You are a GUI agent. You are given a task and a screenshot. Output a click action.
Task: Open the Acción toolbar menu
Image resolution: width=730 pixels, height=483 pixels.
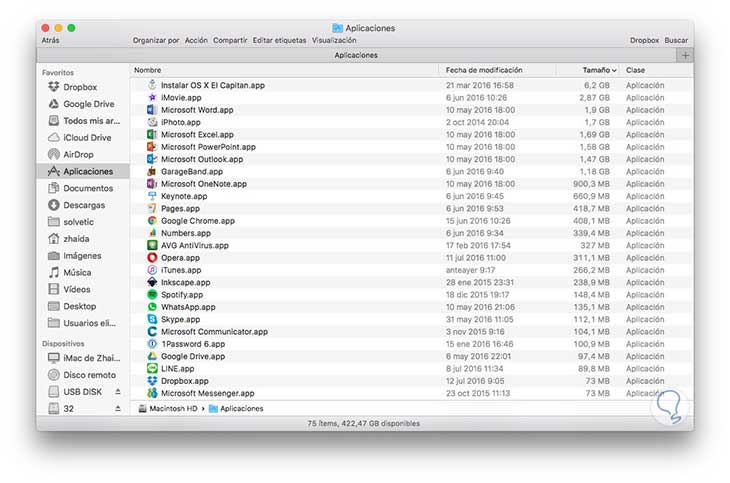(196, 40)
